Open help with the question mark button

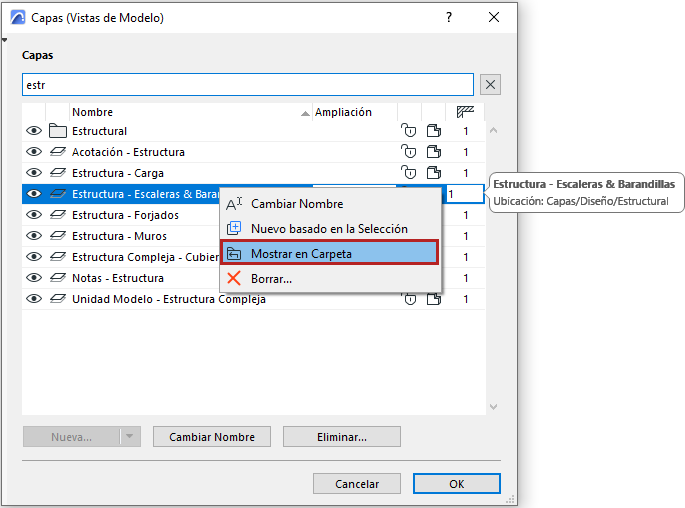tap(449, 17)
